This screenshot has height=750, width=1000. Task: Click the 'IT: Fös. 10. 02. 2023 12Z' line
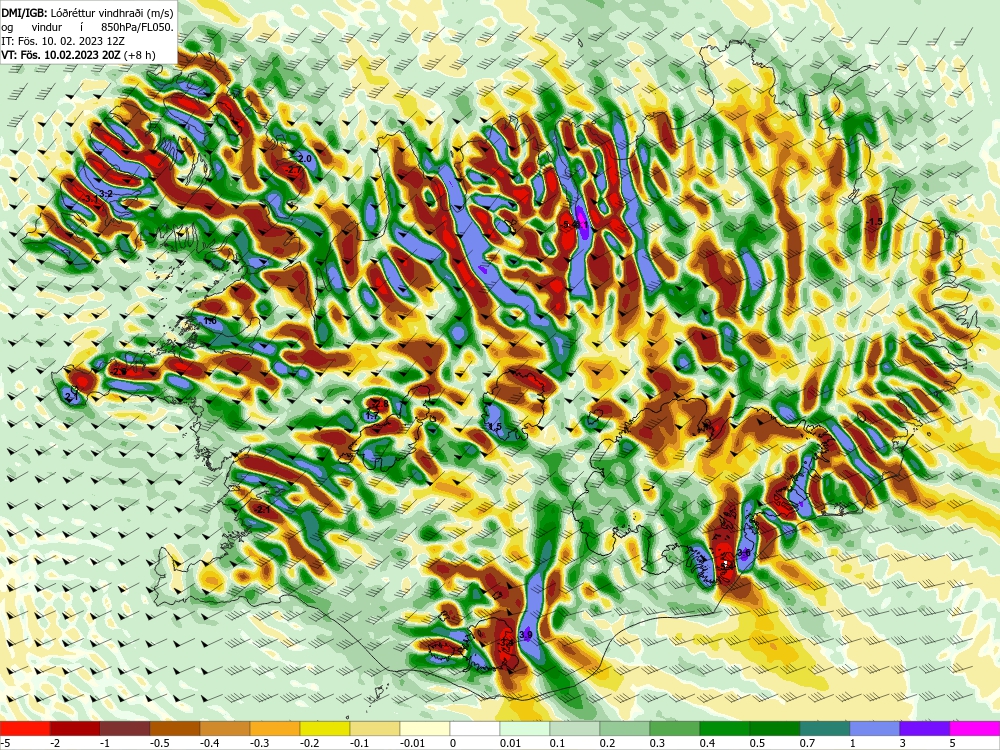tap(63, 41)
